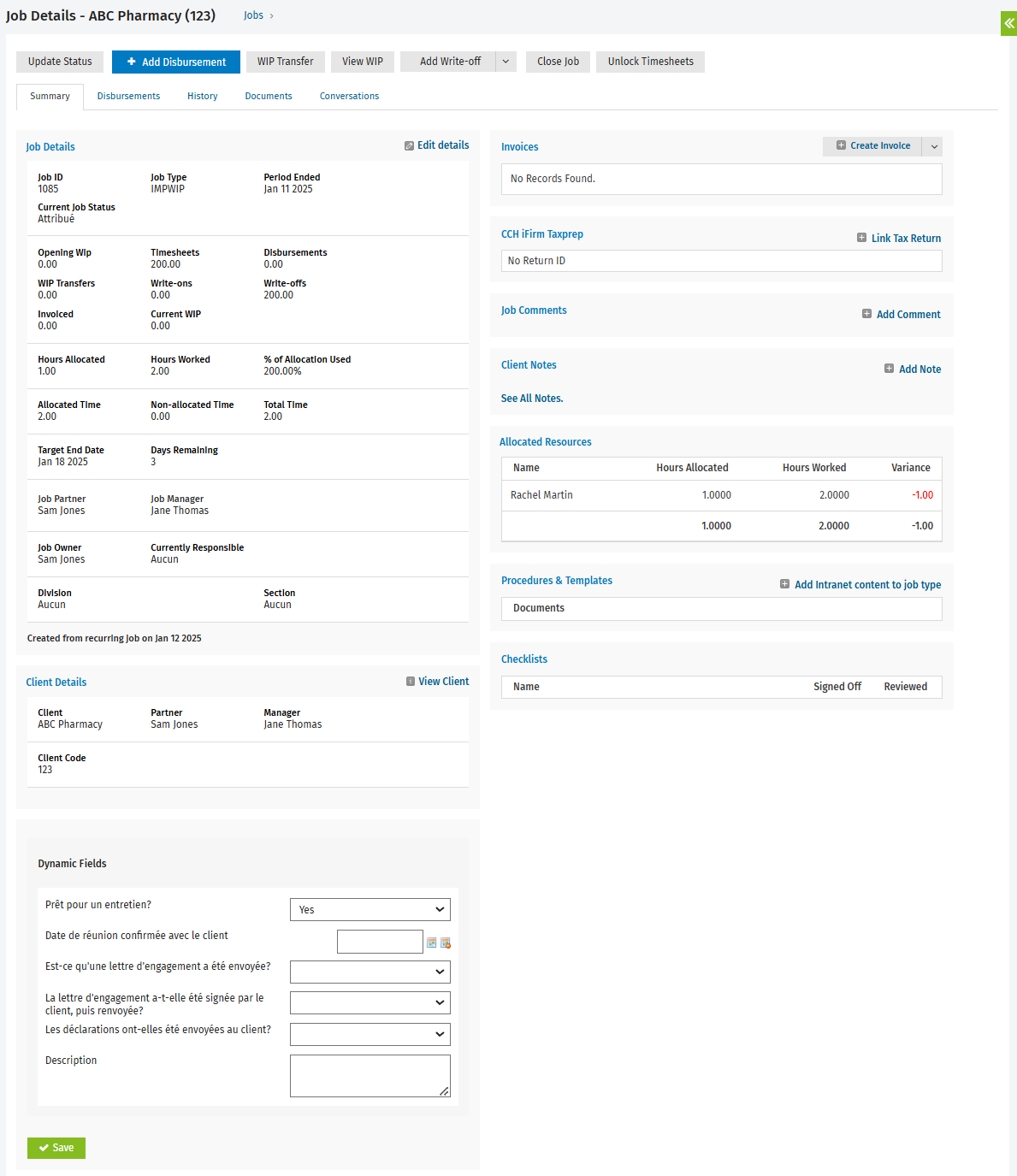Screen dimensions: 1017x1176
Task: Click the Create Invoice button
Action: [872, 146]
